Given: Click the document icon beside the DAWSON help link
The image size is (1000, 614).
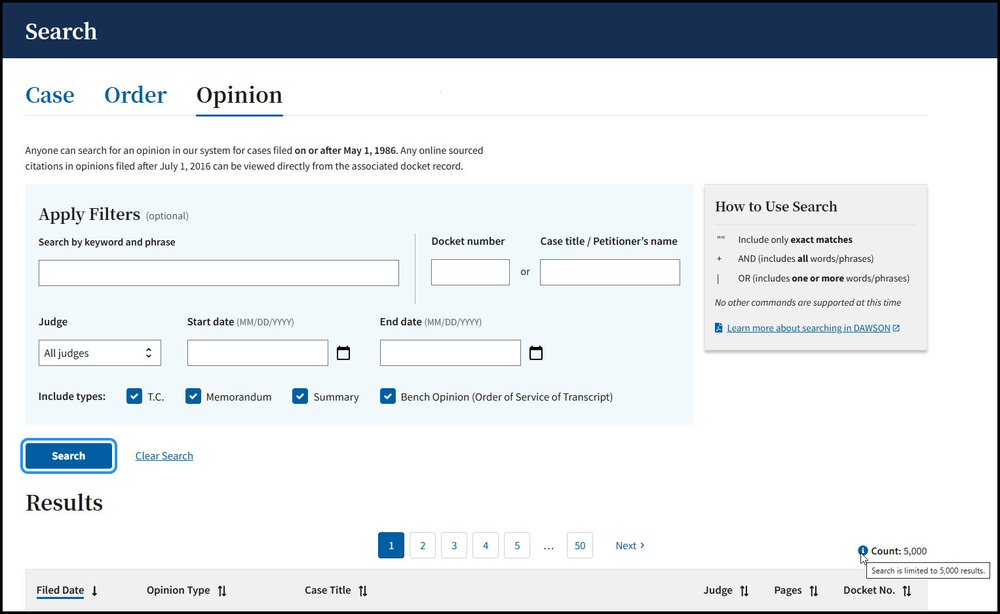Looking at the screenshot, I should 717,328.
